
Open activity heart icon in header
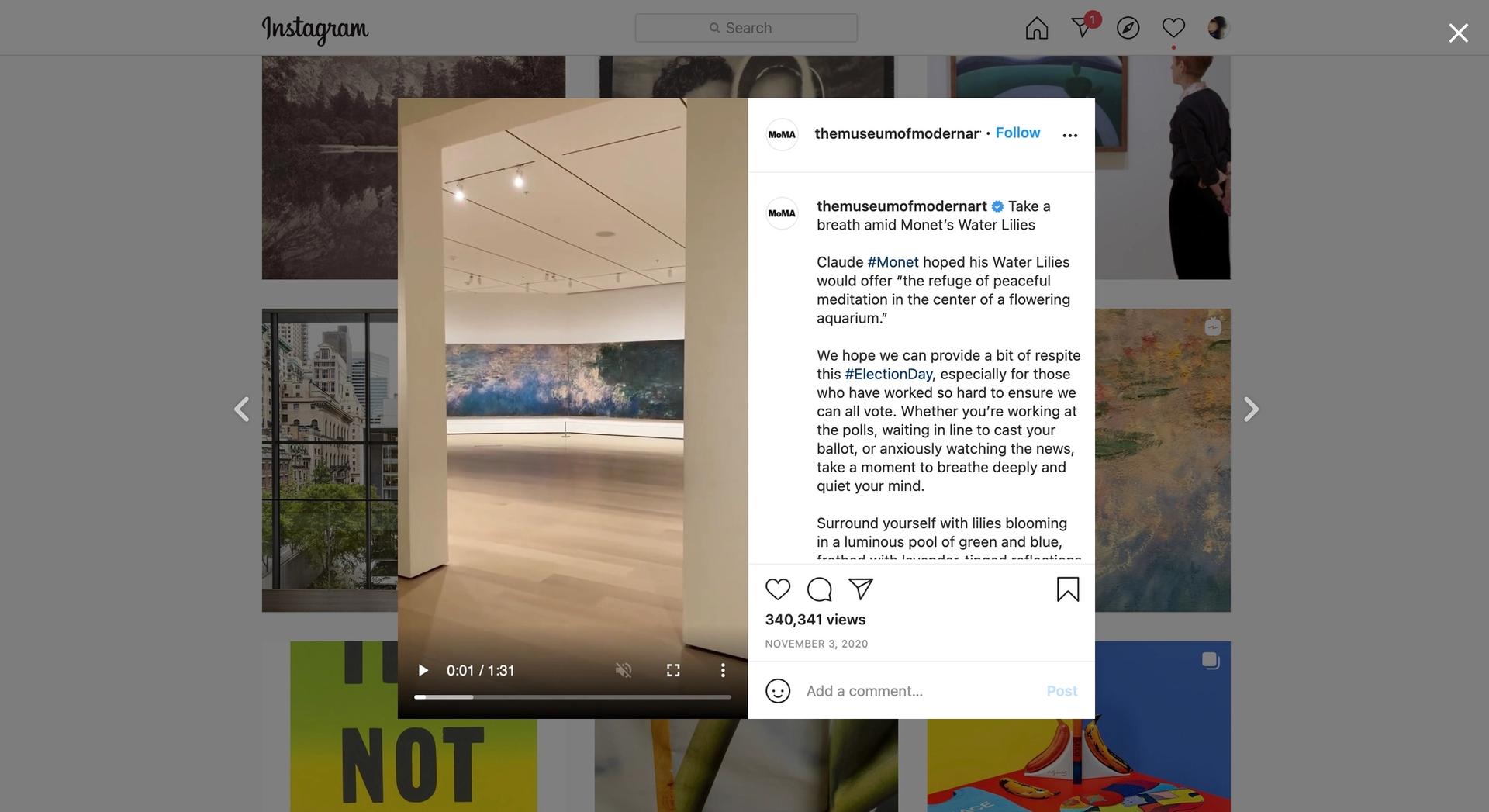click(1173, 28)
